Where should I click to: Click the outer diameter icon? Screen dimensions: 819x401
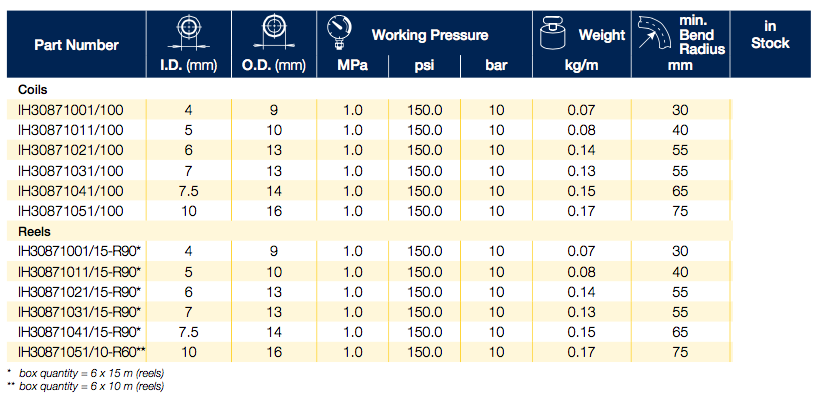point(275,32)
